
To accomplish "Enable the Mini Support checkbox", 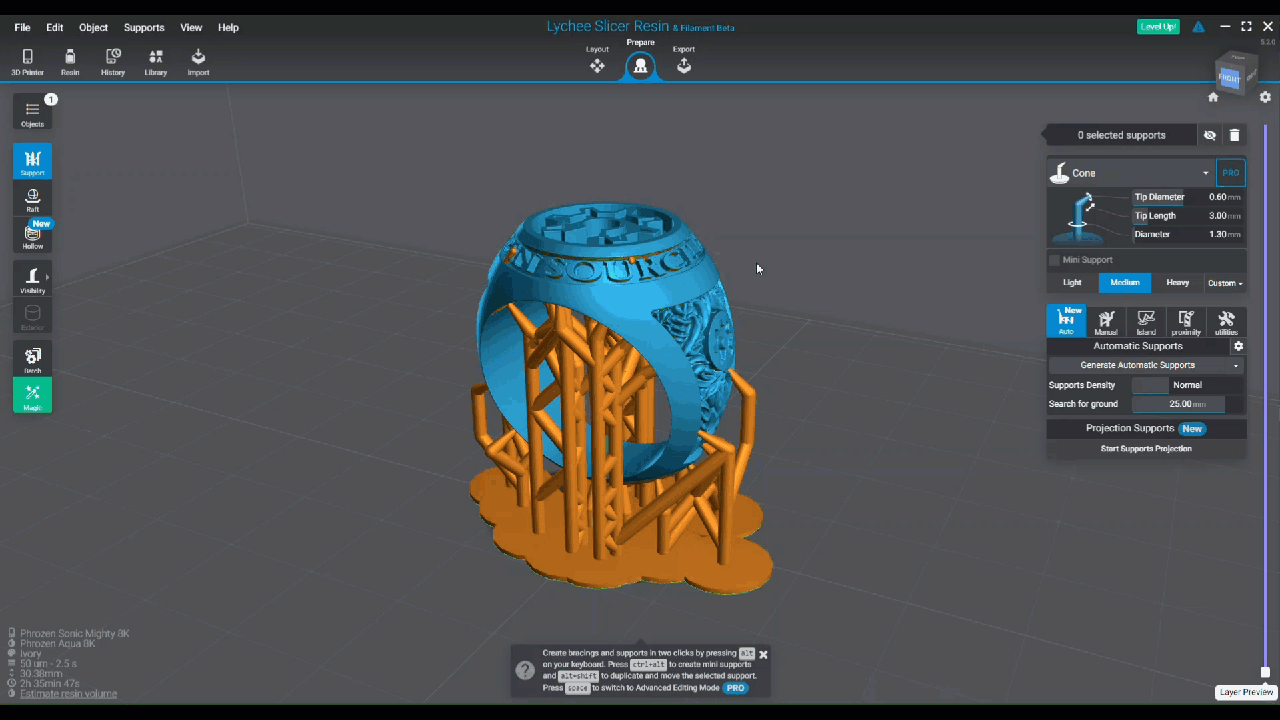I will (1054, 260).
